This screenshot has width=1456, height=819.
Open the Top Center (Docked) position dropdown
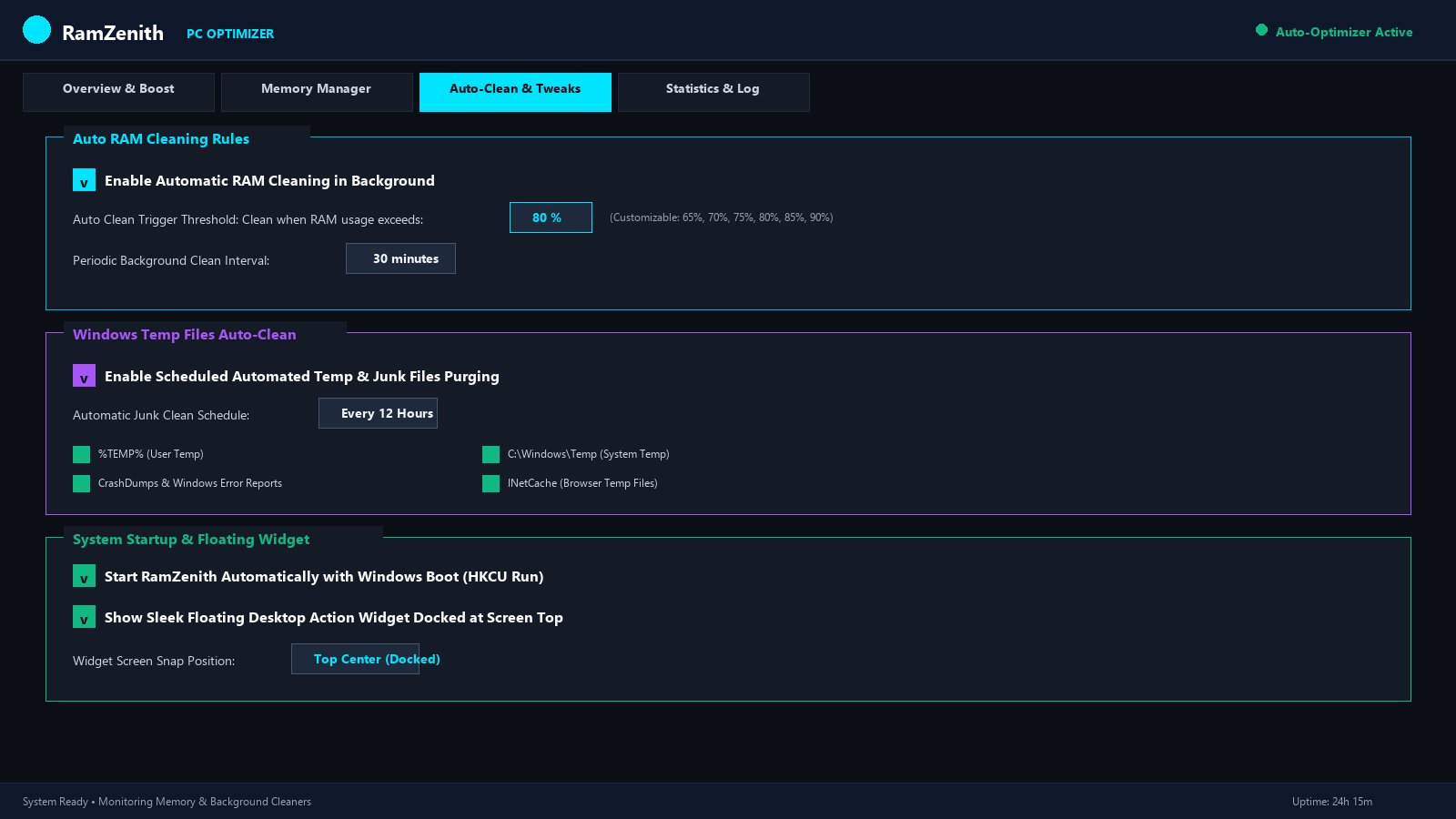click(355, 659)
